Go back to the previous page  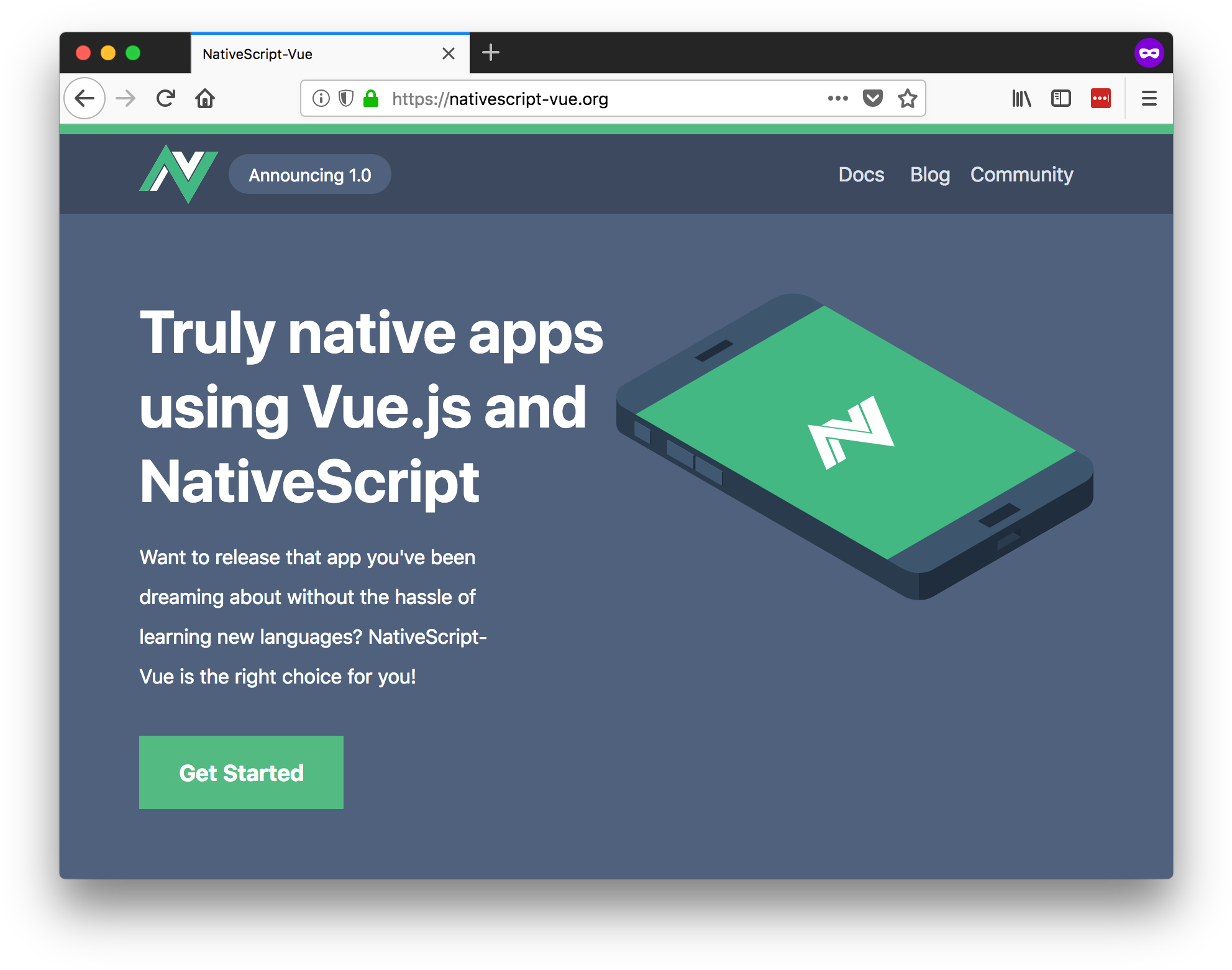(x=84, y=98)
